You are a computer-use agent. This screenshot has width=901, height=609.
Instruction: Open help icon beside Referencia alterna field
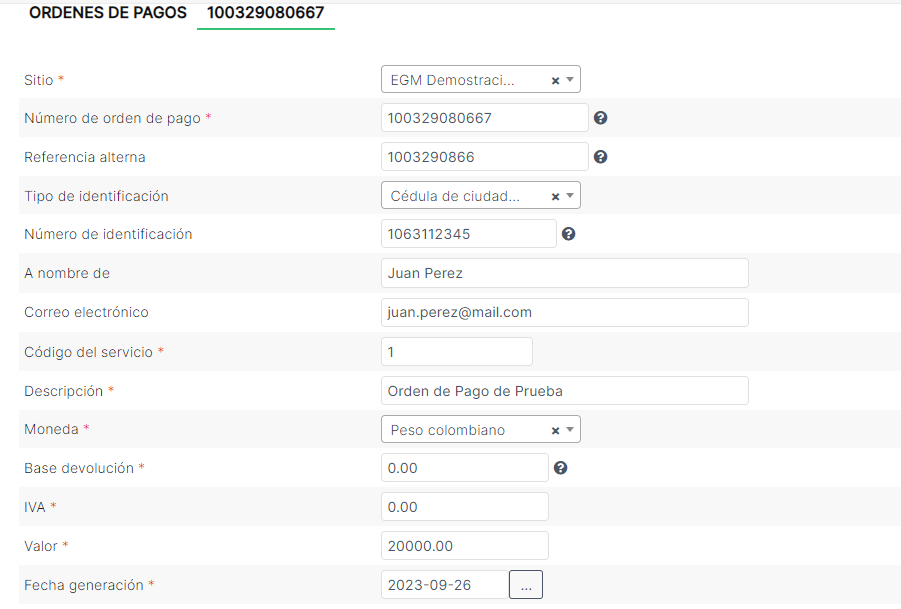coord(600,157)
